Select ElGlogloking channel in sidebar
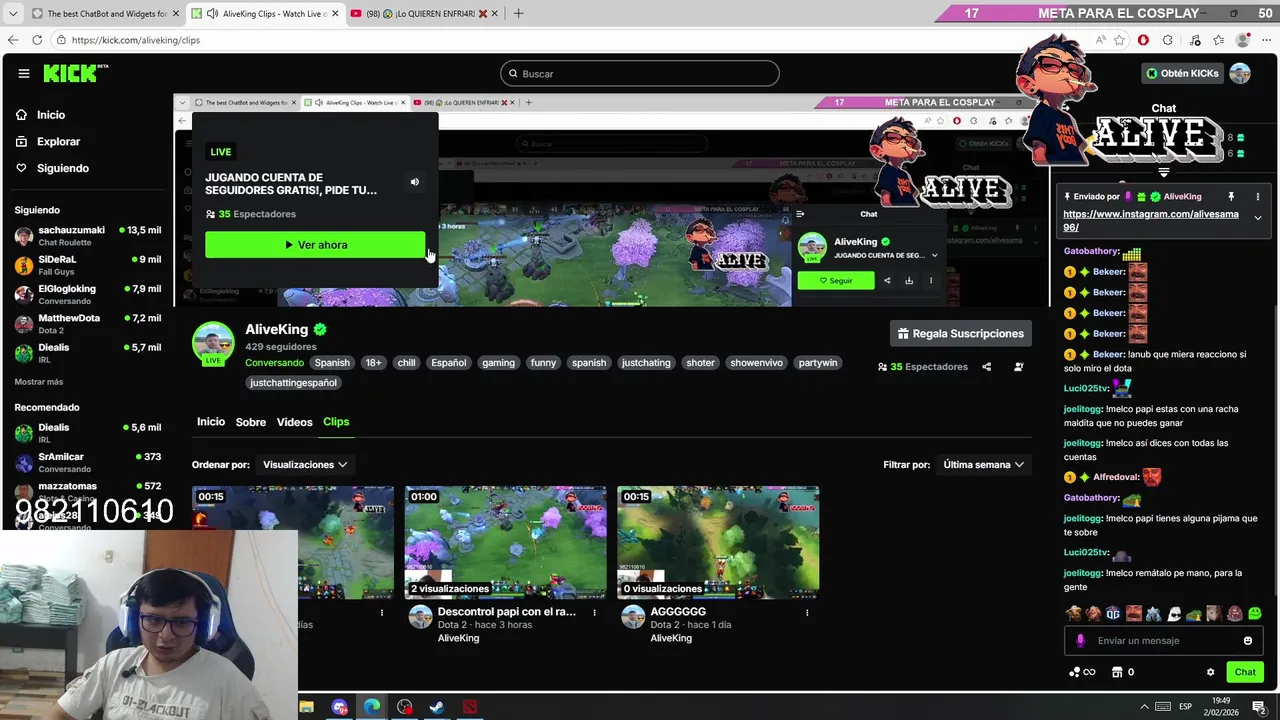 click(x=88, y=294)
